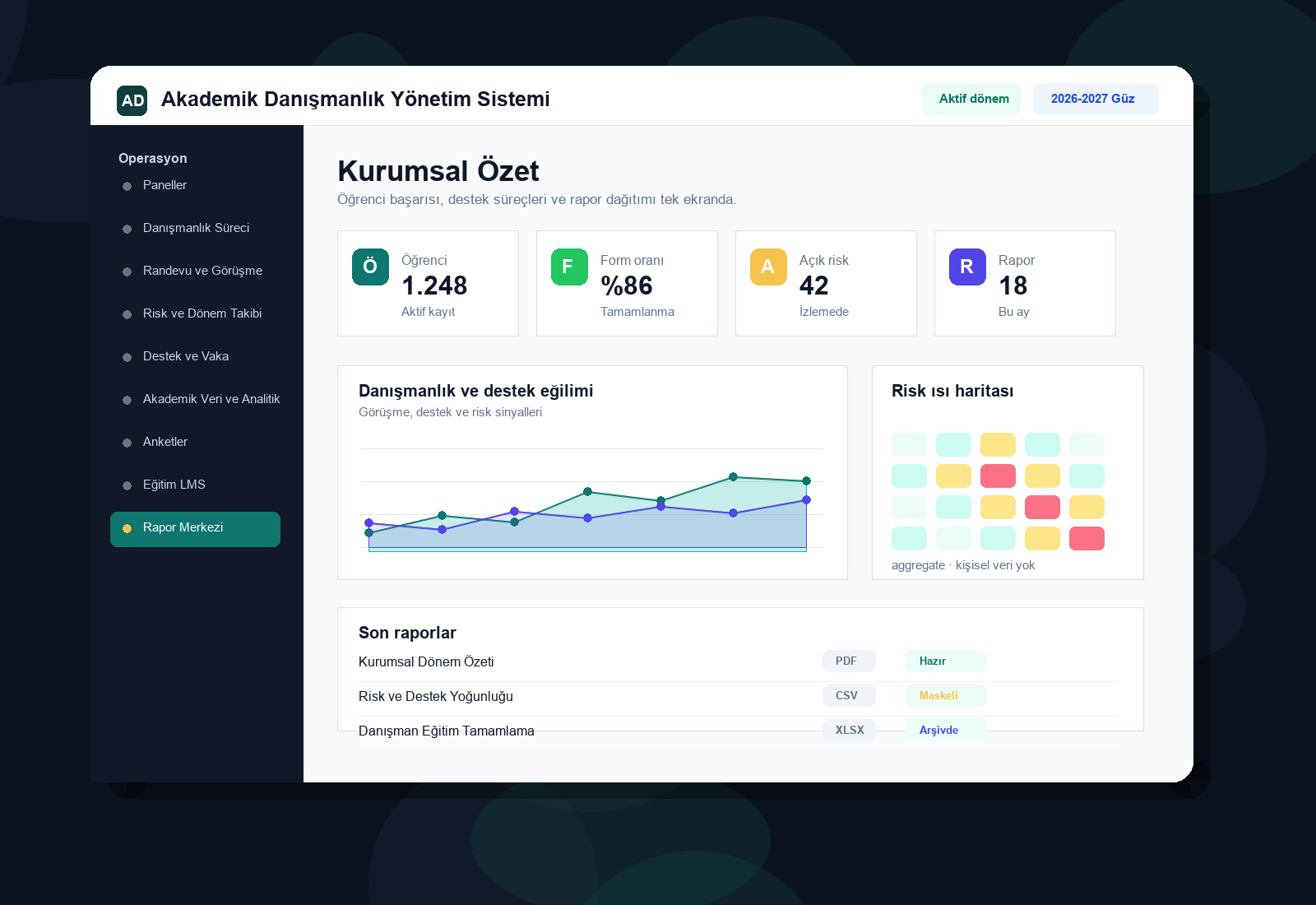Open the Kurumsal Dönem Özeti report
The height and width of the screenshot is (905, 1316).
point(426,661)
